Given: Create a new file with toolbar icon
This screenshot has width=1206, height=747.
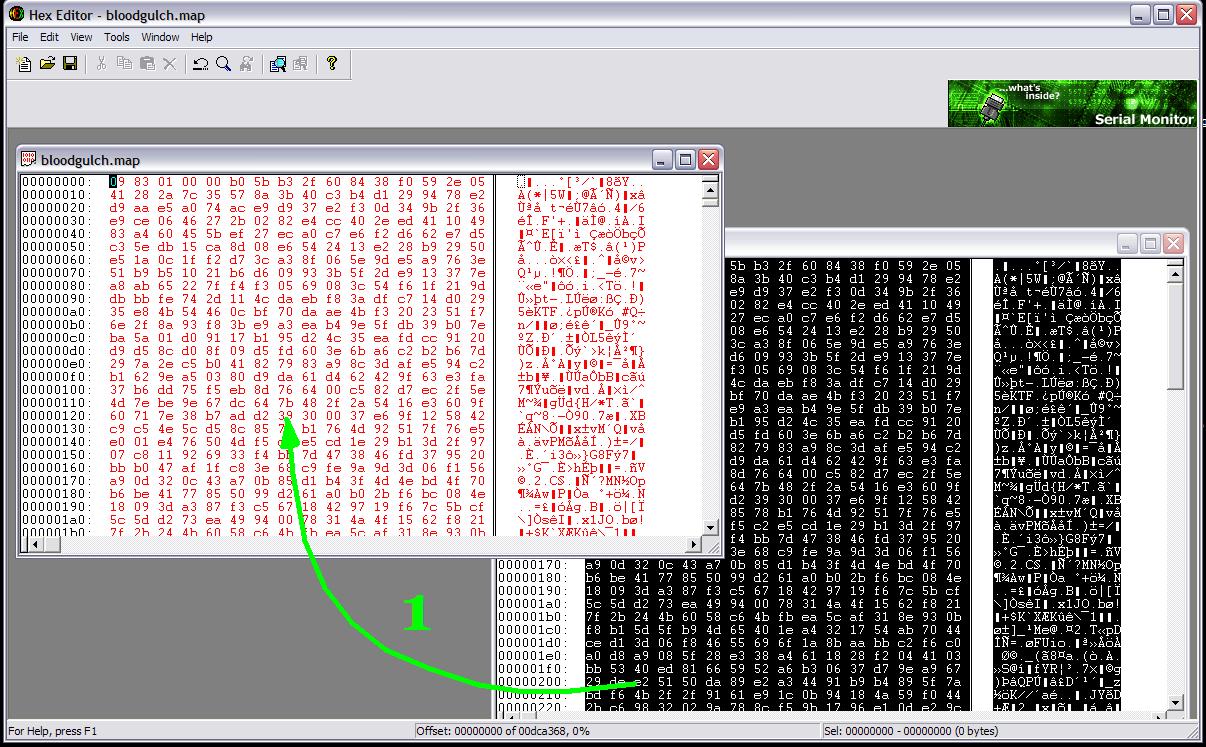Looking at the screenshot, I should [x=25, y=64].
